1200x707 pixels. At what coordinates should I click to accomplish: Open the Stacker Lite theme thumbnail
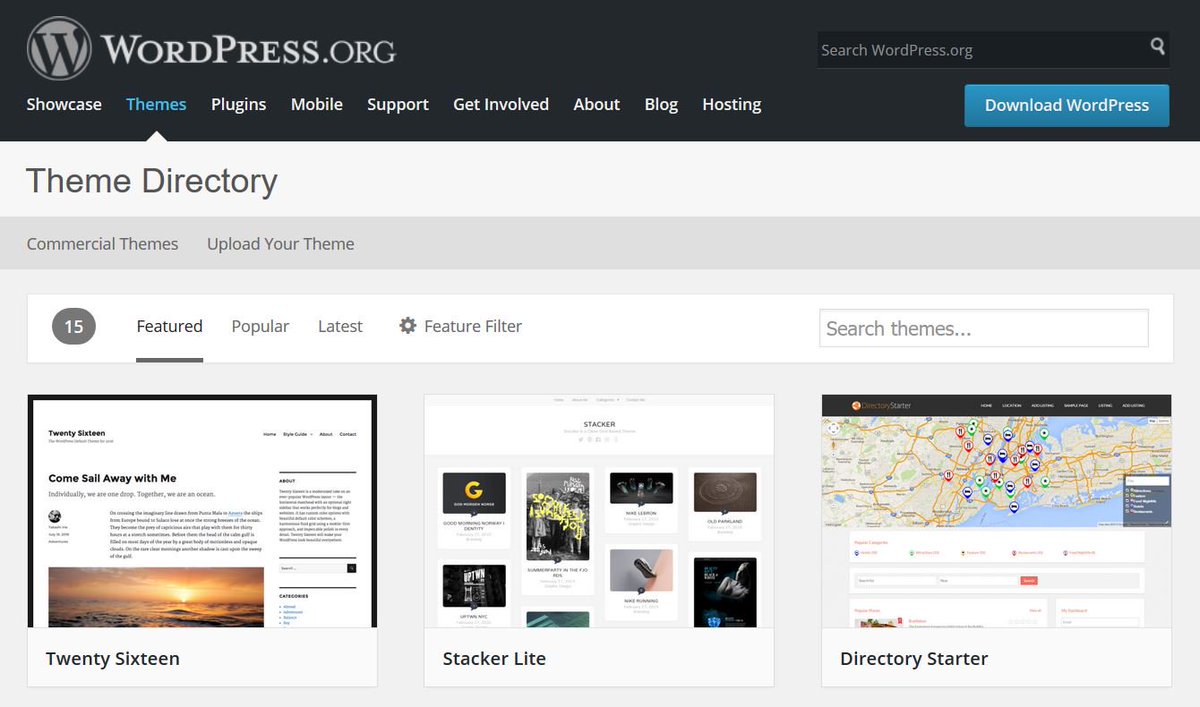click(x=599, y=511)
